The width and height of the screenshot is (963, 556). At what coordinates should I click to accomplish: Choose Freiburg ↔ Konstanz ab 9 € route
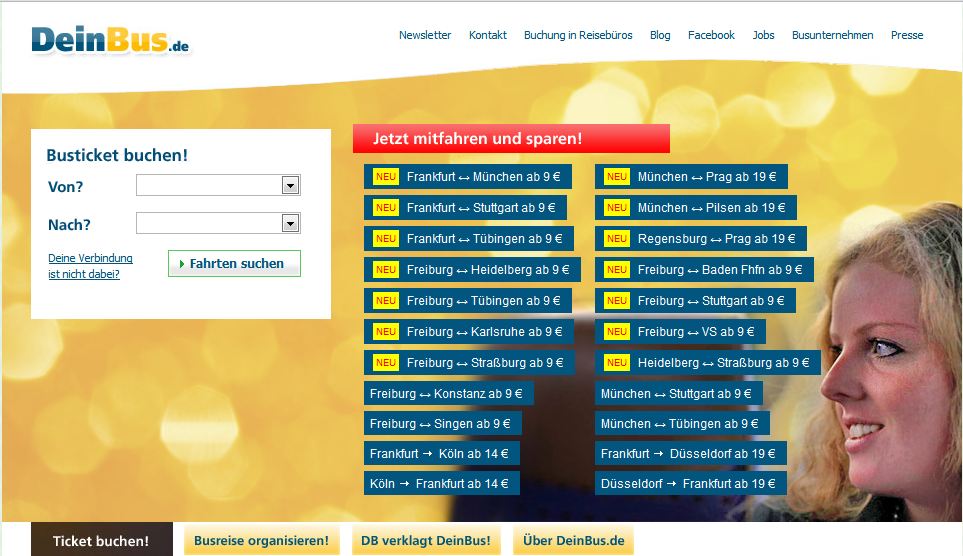tap(448, 393)
